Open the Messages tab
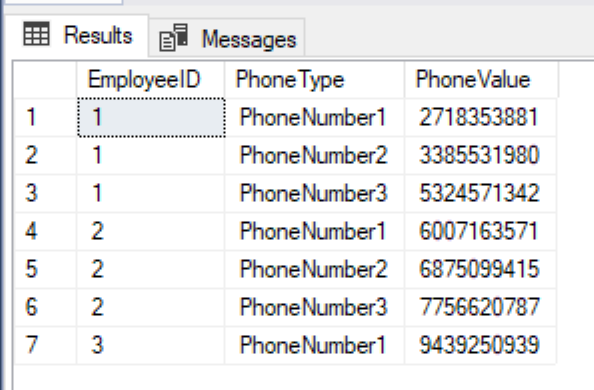This screenshot has width=594, height=390. 227,38
